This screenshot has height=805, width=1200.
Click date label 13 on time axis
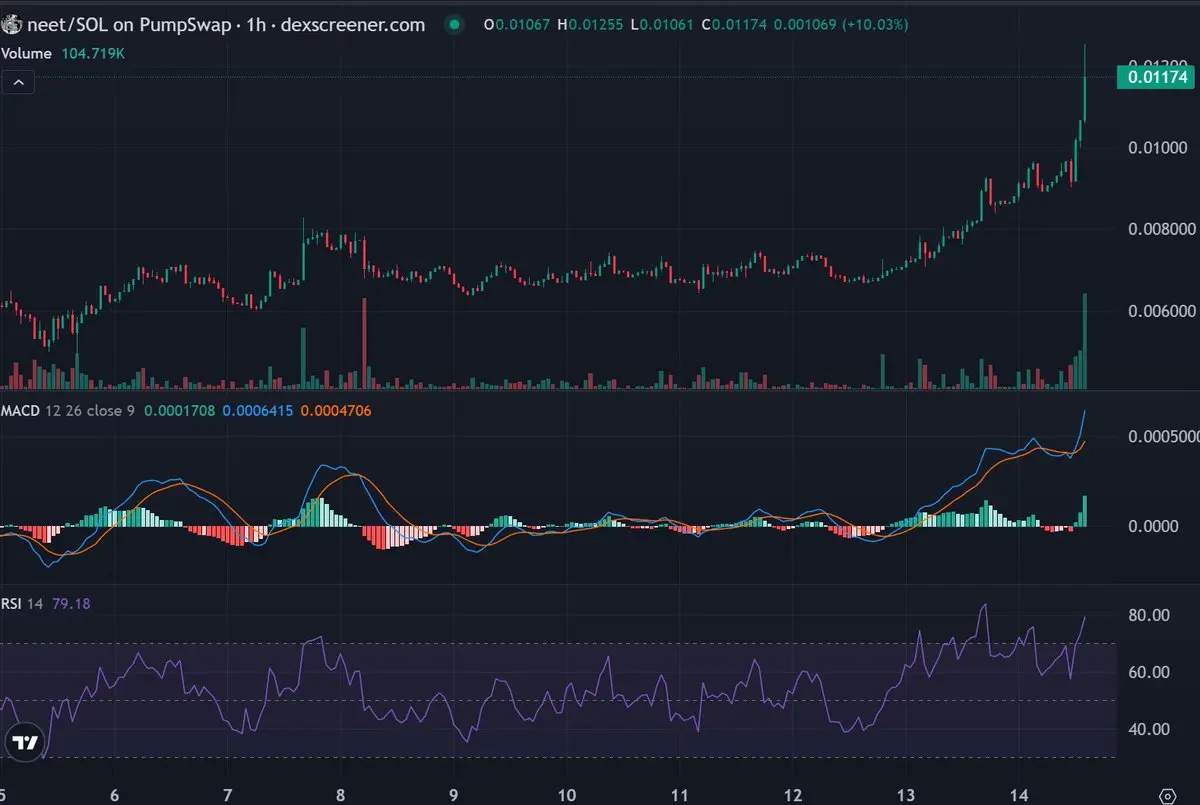click(907, 795)
